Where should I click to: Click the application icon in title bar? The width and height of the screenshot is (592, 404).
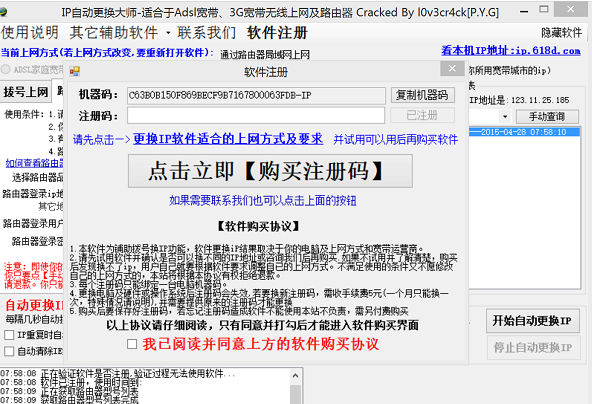pos(3,12)
